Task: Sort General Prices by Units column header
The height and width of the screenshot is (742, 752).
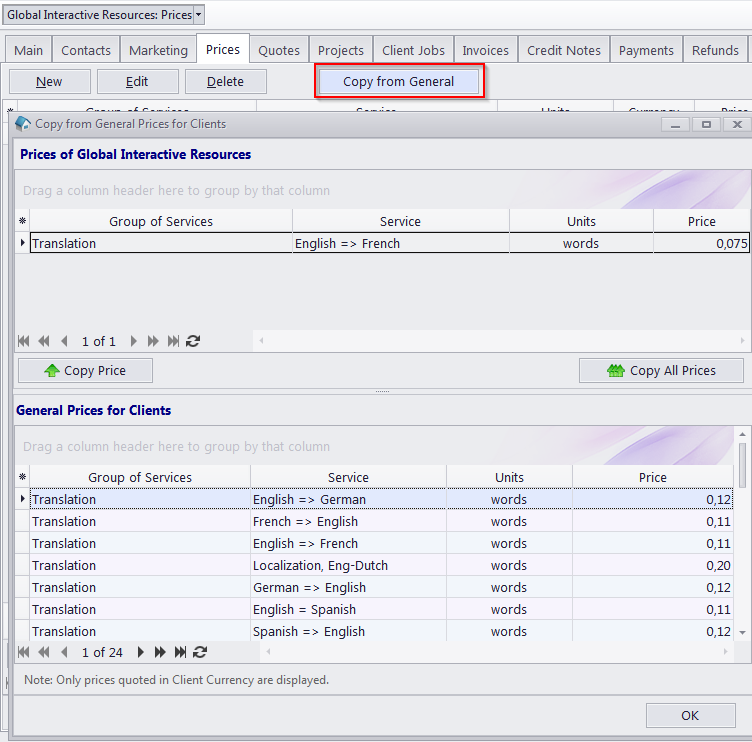Action: (x=509, y=477)
